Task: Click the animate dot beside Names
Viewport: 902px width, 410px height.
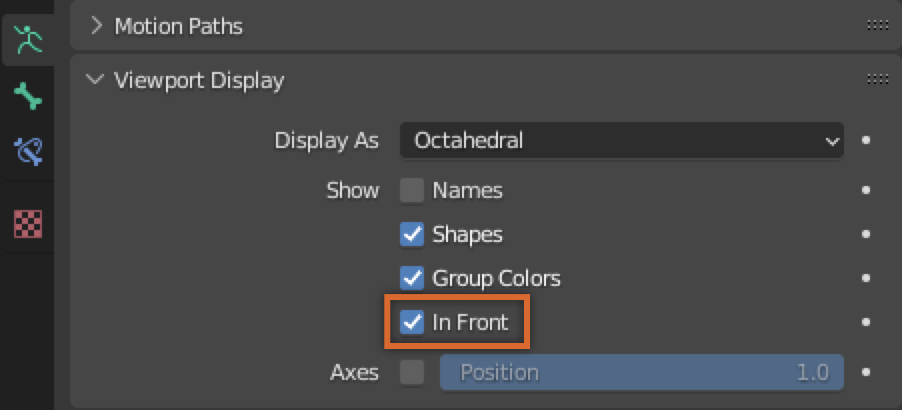Action: tap(866, 190)
